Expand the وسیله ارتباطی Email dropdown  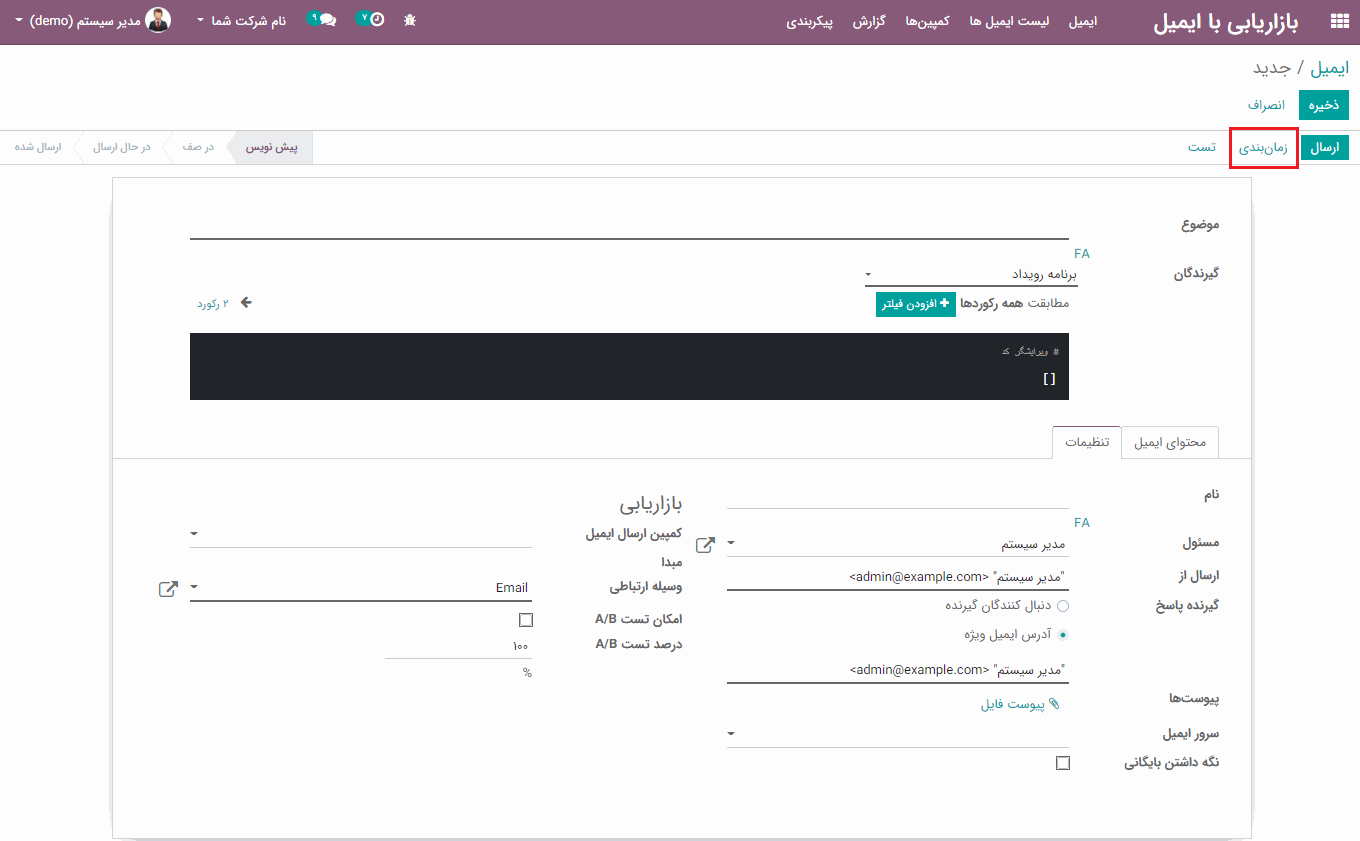194,588
